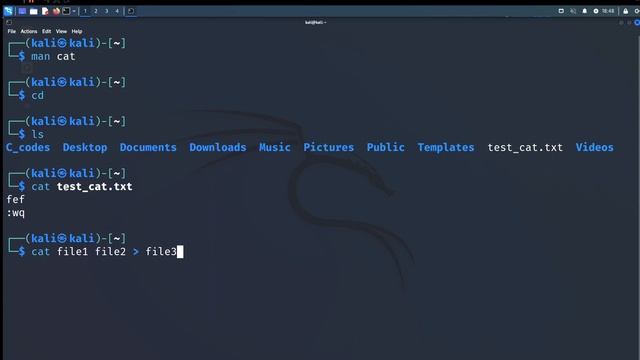Click the ':wq' output line
640x360 pixels.
[16, 213]
